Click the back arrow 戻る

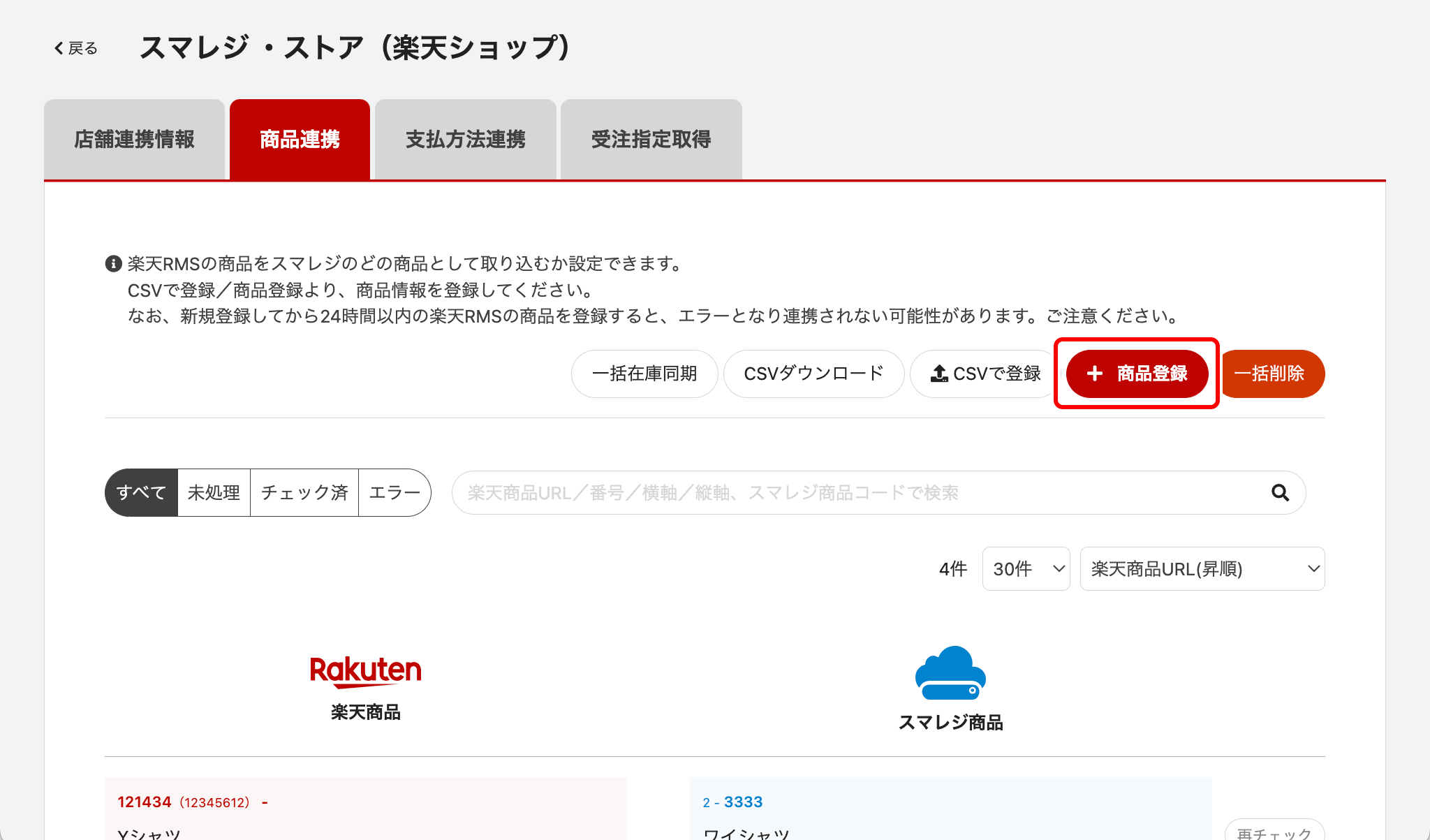click(x=75, y=48)
